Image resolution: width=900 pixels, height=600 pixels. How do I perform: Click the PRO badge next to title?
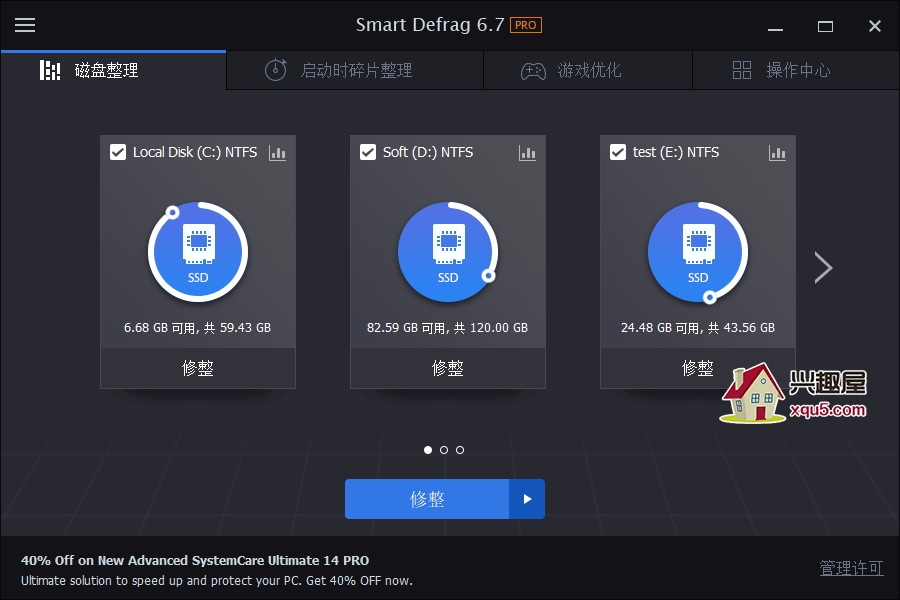coord(526,25)
